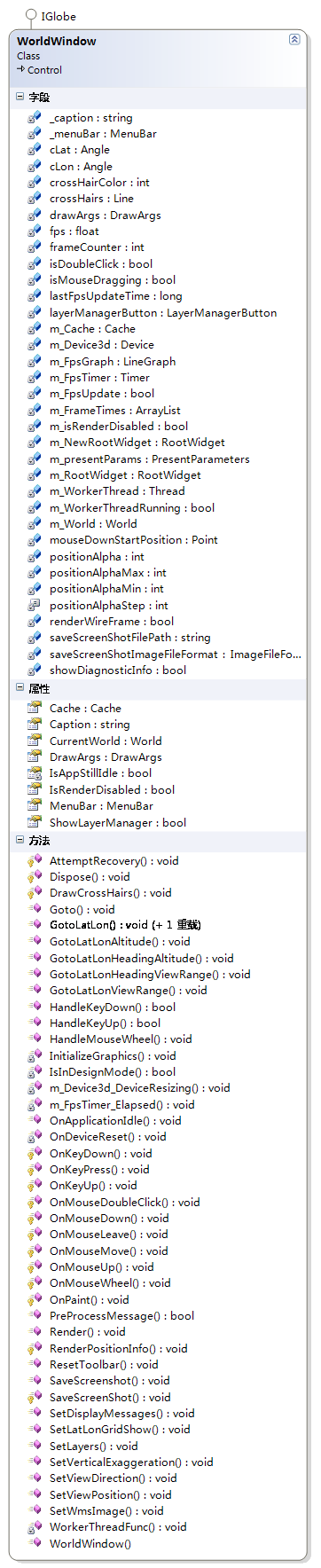Screen dimensions: 321x1568
Task: Click the ShowLayerManager property icon
Action: [35, 822]
